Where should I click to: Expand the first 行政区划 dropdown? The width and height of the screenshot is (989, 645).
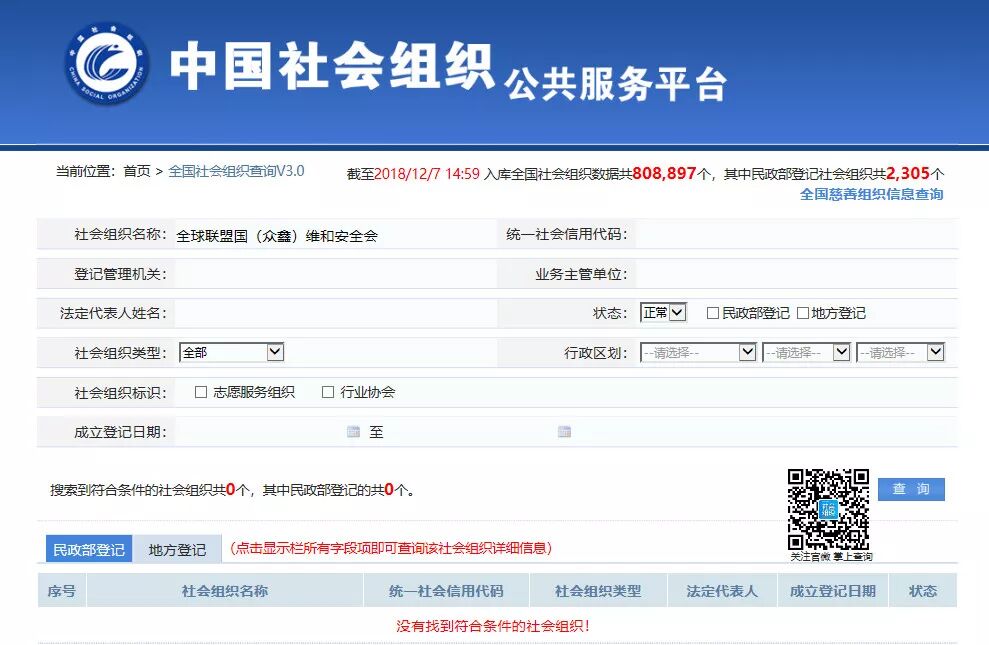(x=698, y=352)
